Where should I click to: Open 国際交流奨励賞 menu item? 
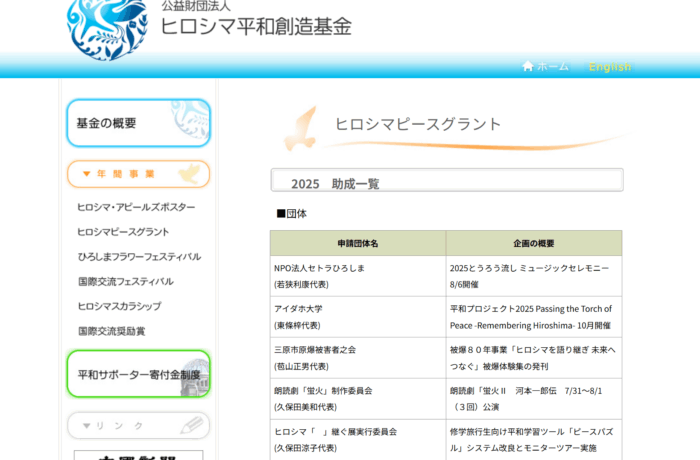click(112, 331)
